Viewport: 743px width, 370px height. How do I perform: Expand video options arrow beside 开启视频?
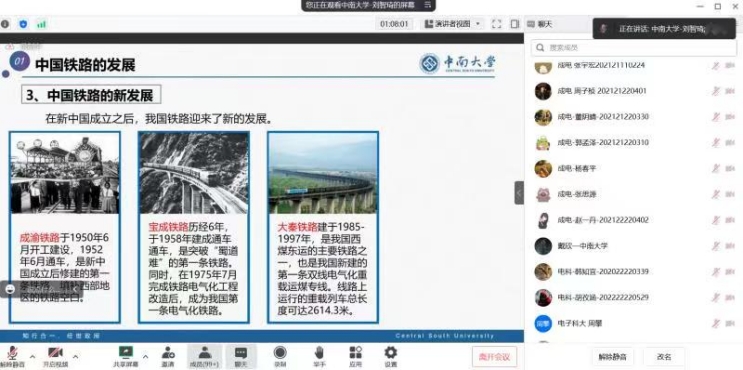click(x=75, y=356)
